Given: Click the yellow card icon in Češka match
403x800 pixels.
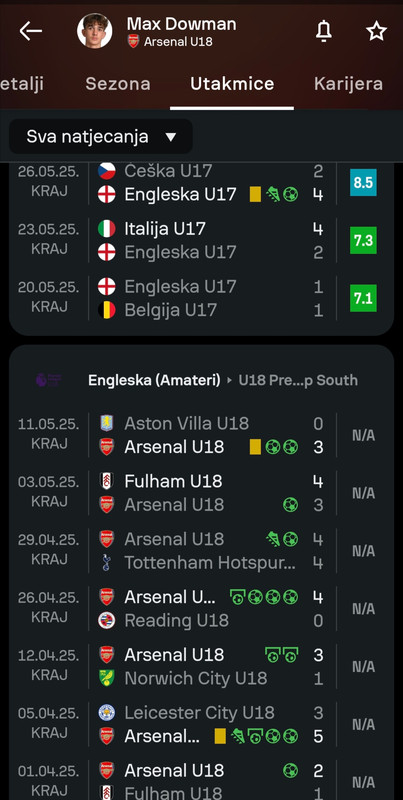Looking at the screenshot, I should pos(256,194).
